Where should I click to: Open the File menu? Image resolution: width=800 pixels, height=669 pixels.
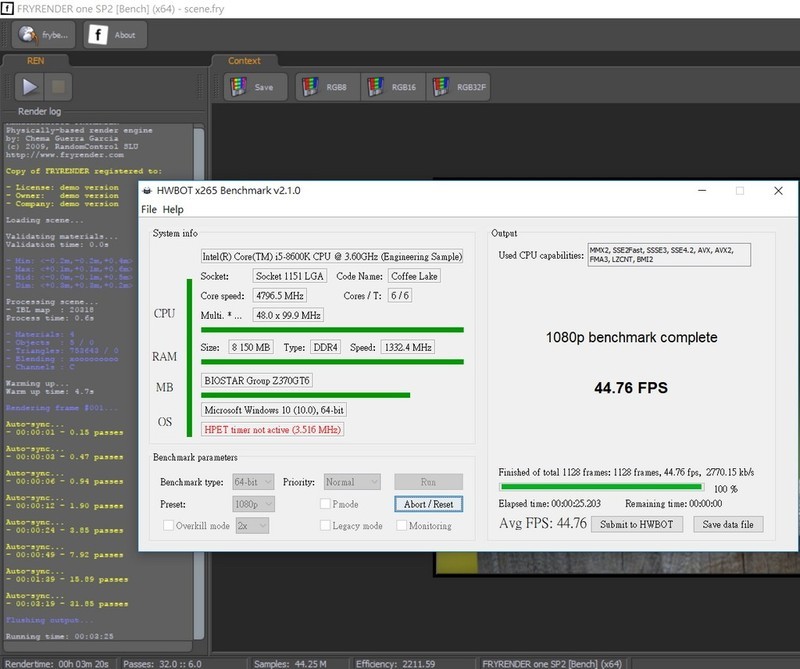[x=149, y=209]
